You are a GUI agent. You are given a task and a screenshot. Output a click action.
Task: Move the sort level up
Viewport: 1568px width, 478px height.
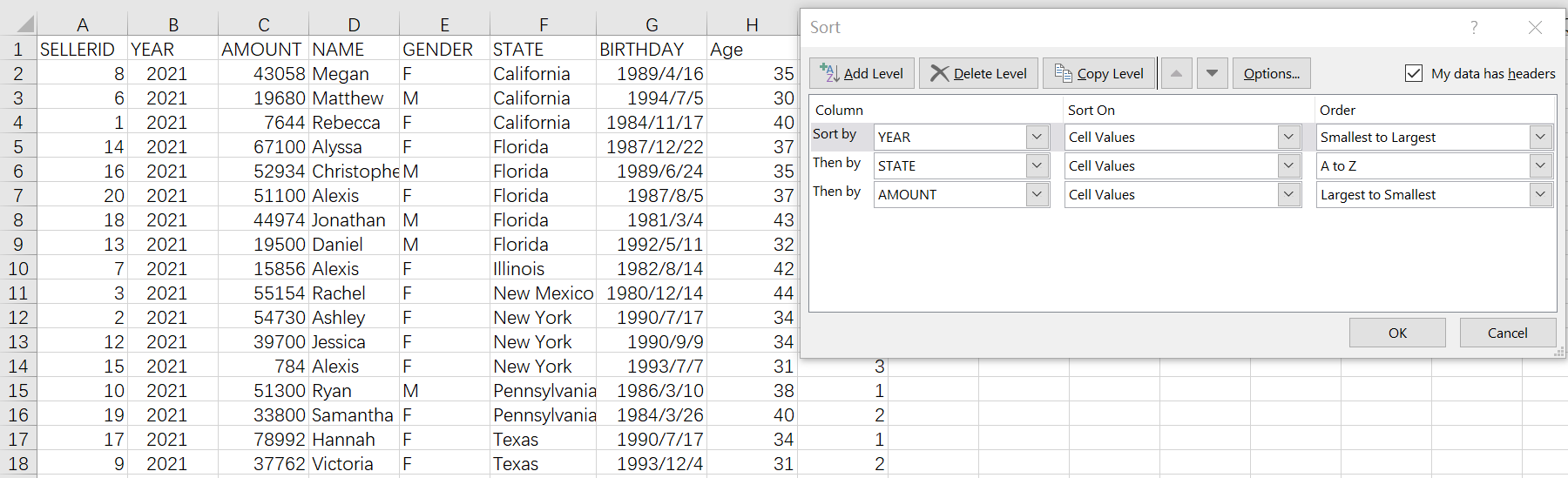pos(1176,73)
